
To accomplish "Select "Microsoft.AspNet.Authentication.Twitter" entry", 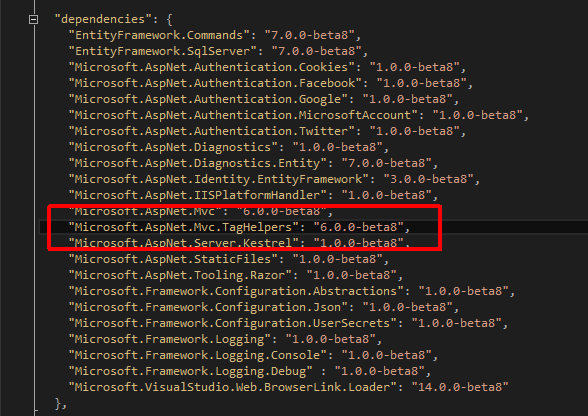I will tap(212, 131).
